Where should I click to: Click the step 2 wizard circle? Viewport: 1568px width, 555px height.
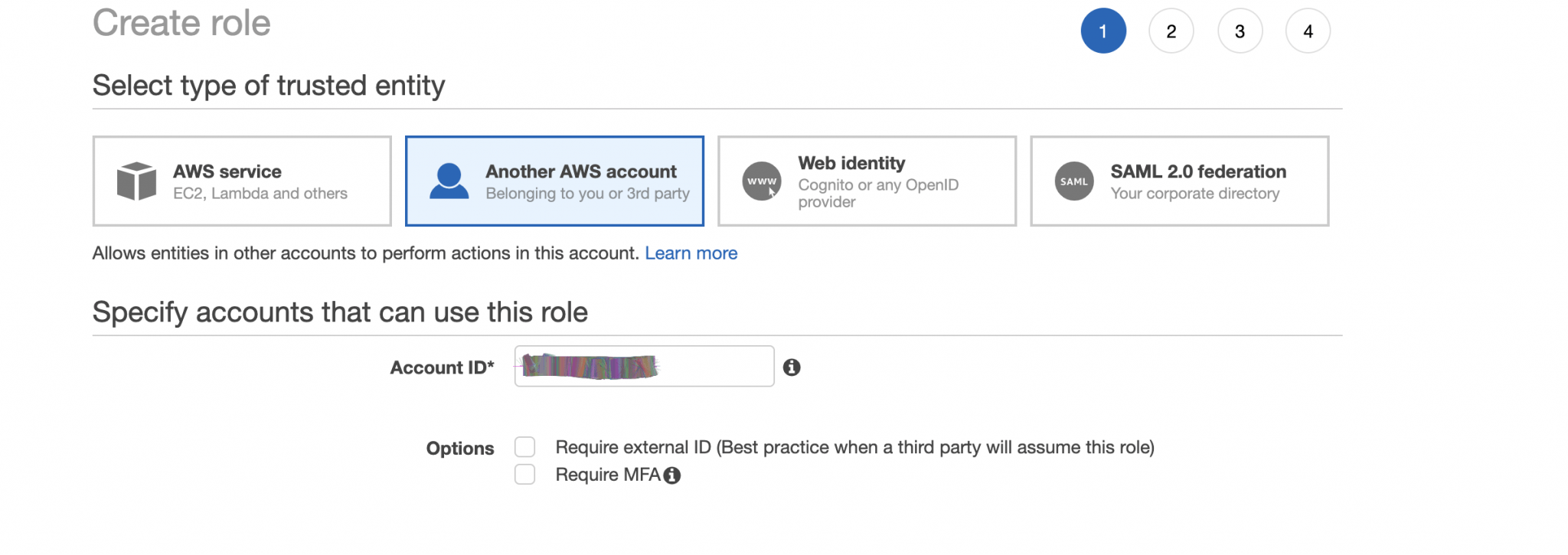point(1171,31)
